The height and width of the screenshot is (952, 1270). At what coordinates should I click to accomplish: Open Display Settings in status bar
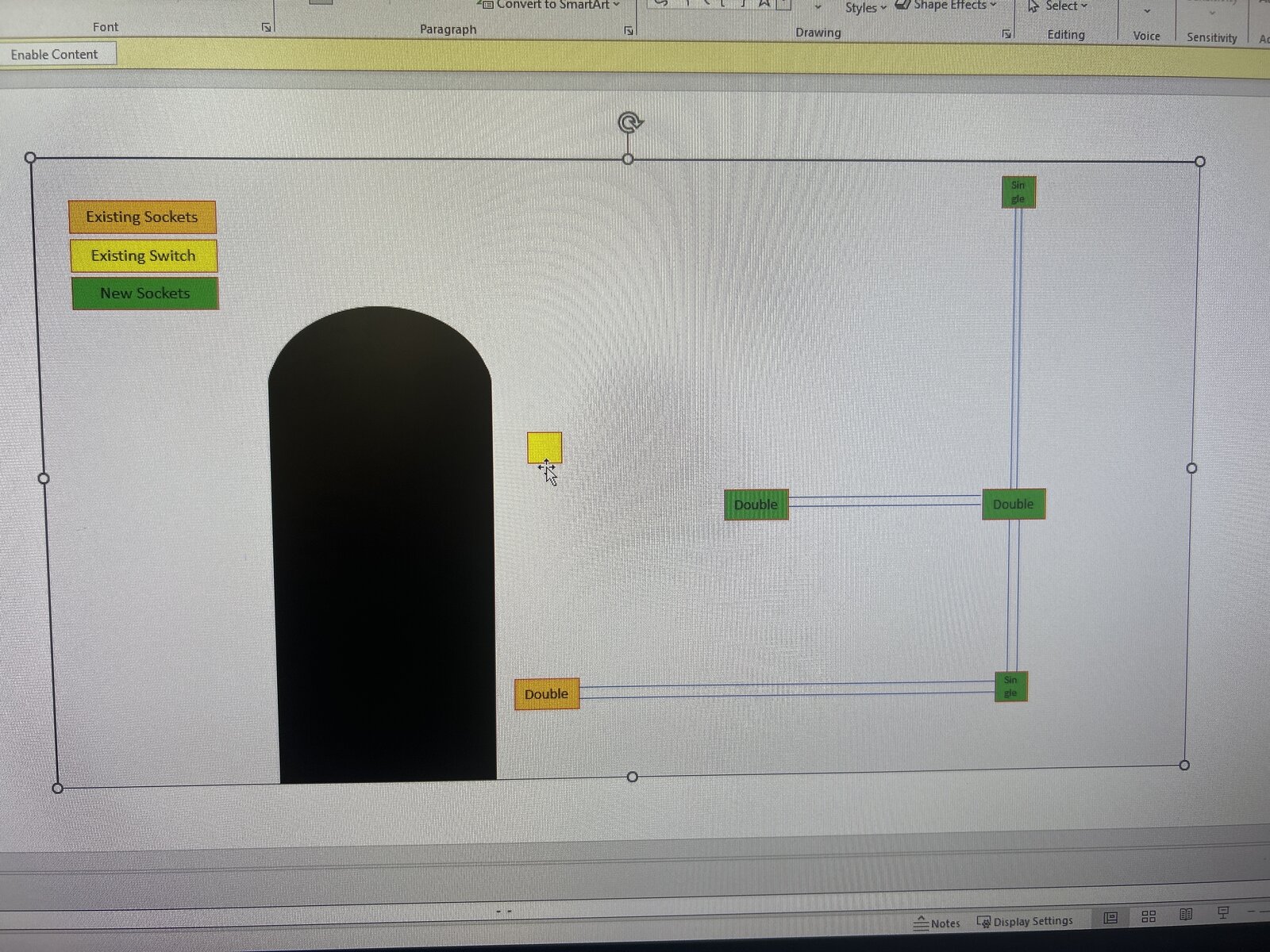coord(1025,921)
